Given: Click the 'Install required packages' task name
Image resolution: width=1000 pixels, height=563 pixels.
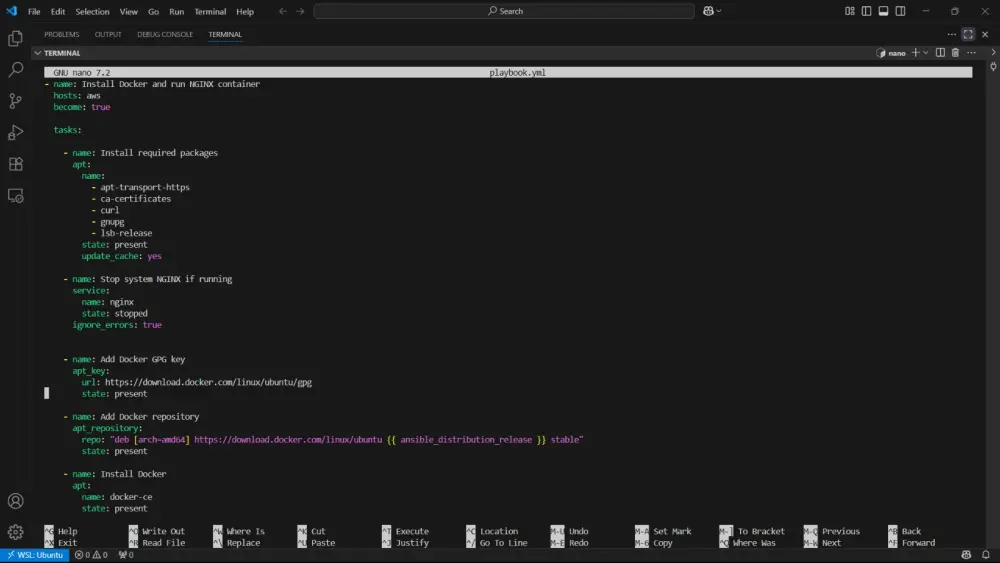Looking at the screenshot, I should tap(159, 153).
